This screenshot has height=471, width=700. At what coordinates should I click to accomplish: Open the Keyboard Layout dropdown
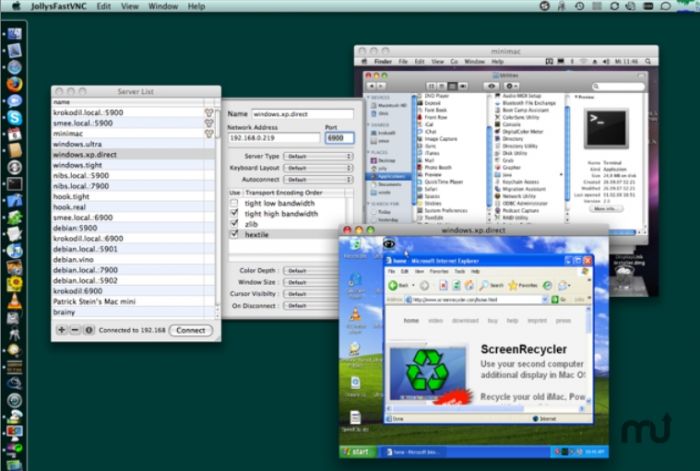point(318,168)
